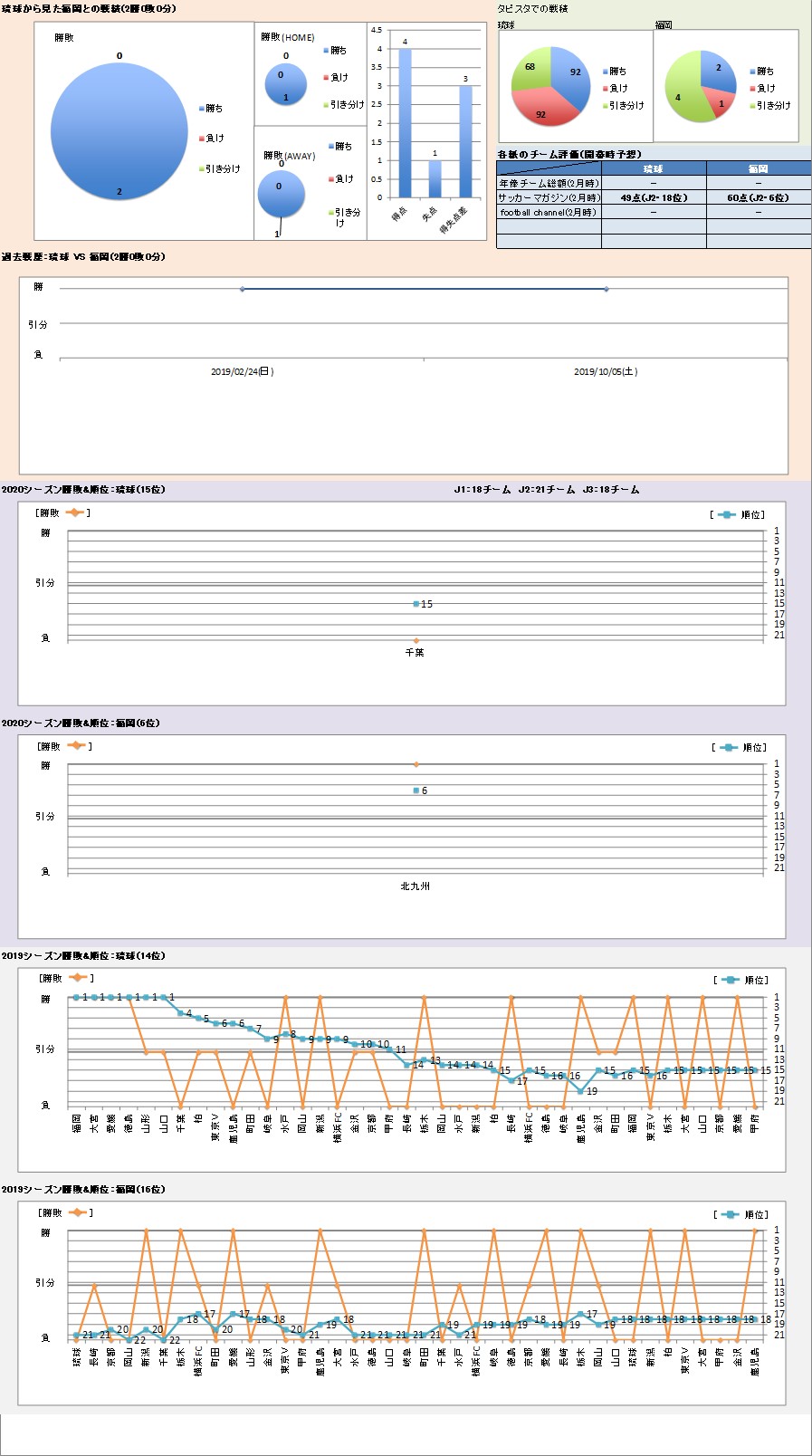Click the rank 15 marker in 2020 琉球 chart

click(416, 604)
